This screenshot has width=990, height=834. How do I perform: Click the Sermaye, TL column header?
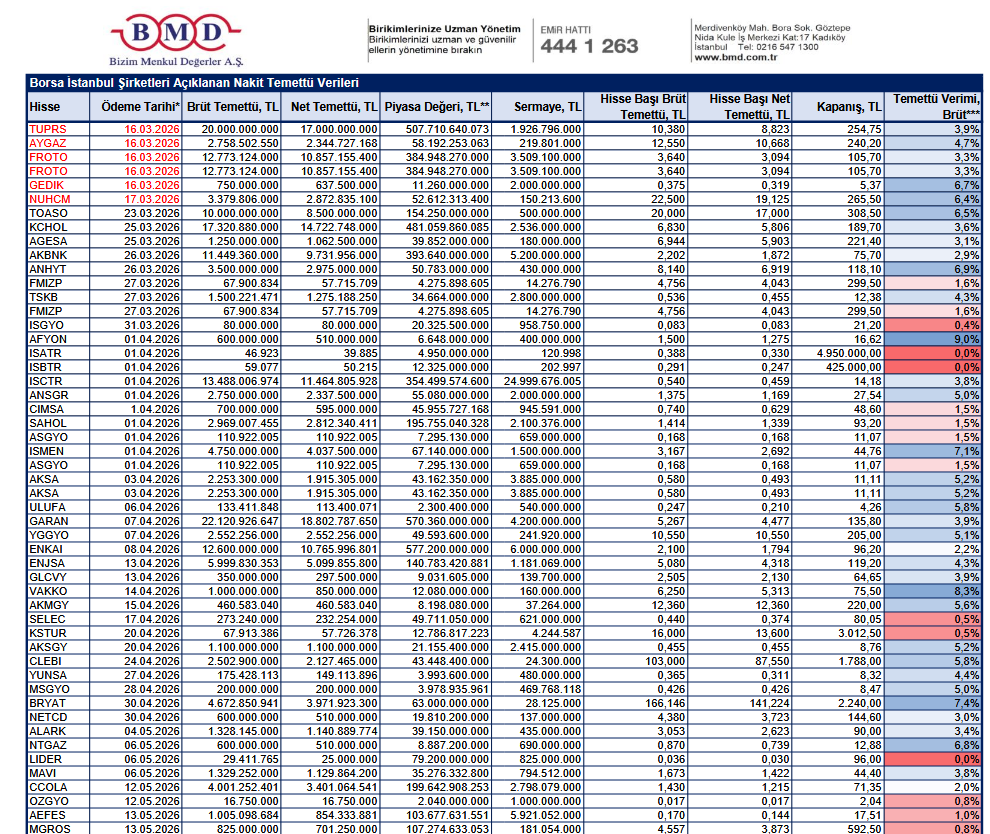click(547, 106)
